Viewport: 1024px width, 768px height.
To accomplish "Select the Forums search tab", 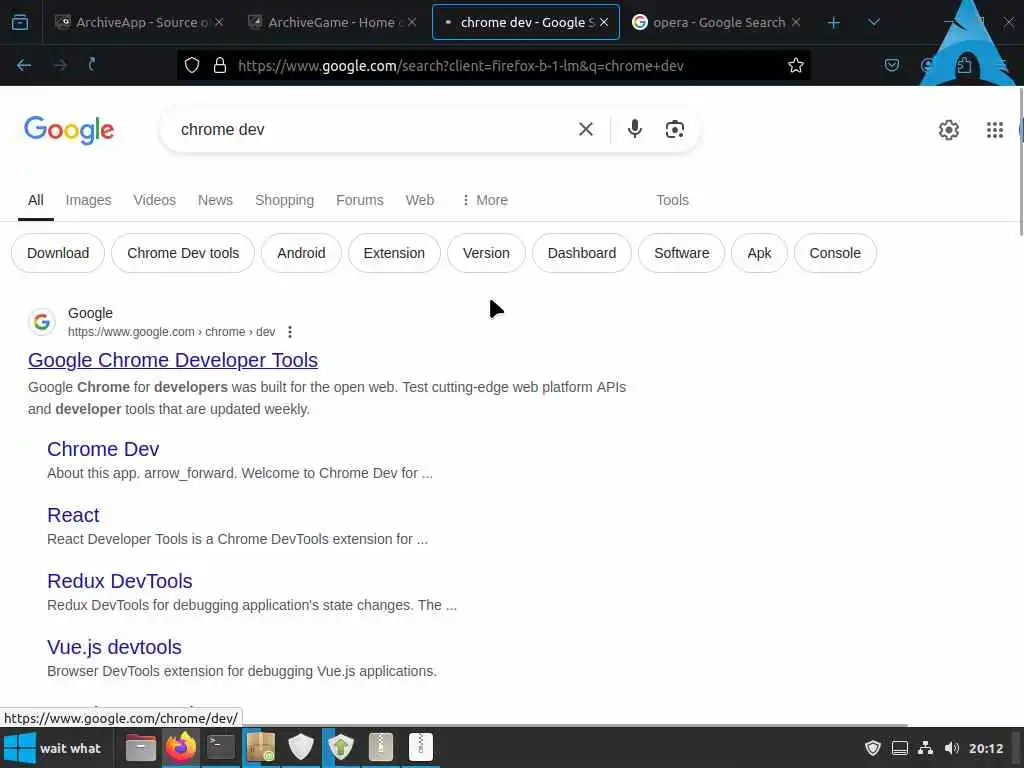I will [x=360, y=200].
